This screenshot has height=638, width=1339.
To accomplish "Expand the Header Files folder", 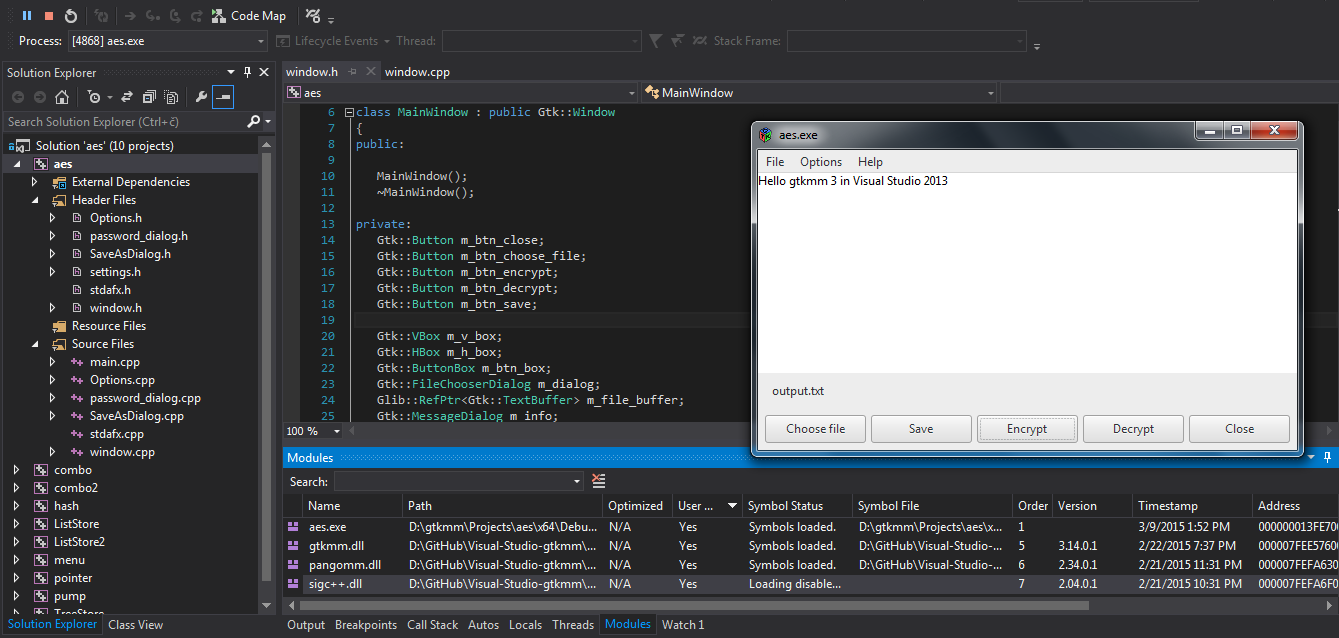I will 34,199.
